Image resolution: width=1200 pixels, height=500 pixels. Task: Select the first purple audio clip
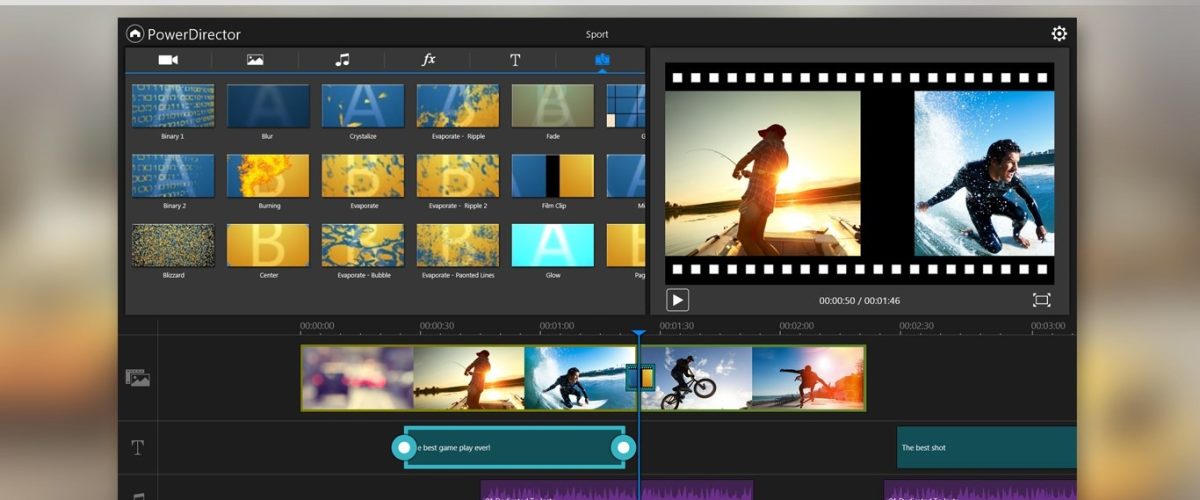point(617,491)
